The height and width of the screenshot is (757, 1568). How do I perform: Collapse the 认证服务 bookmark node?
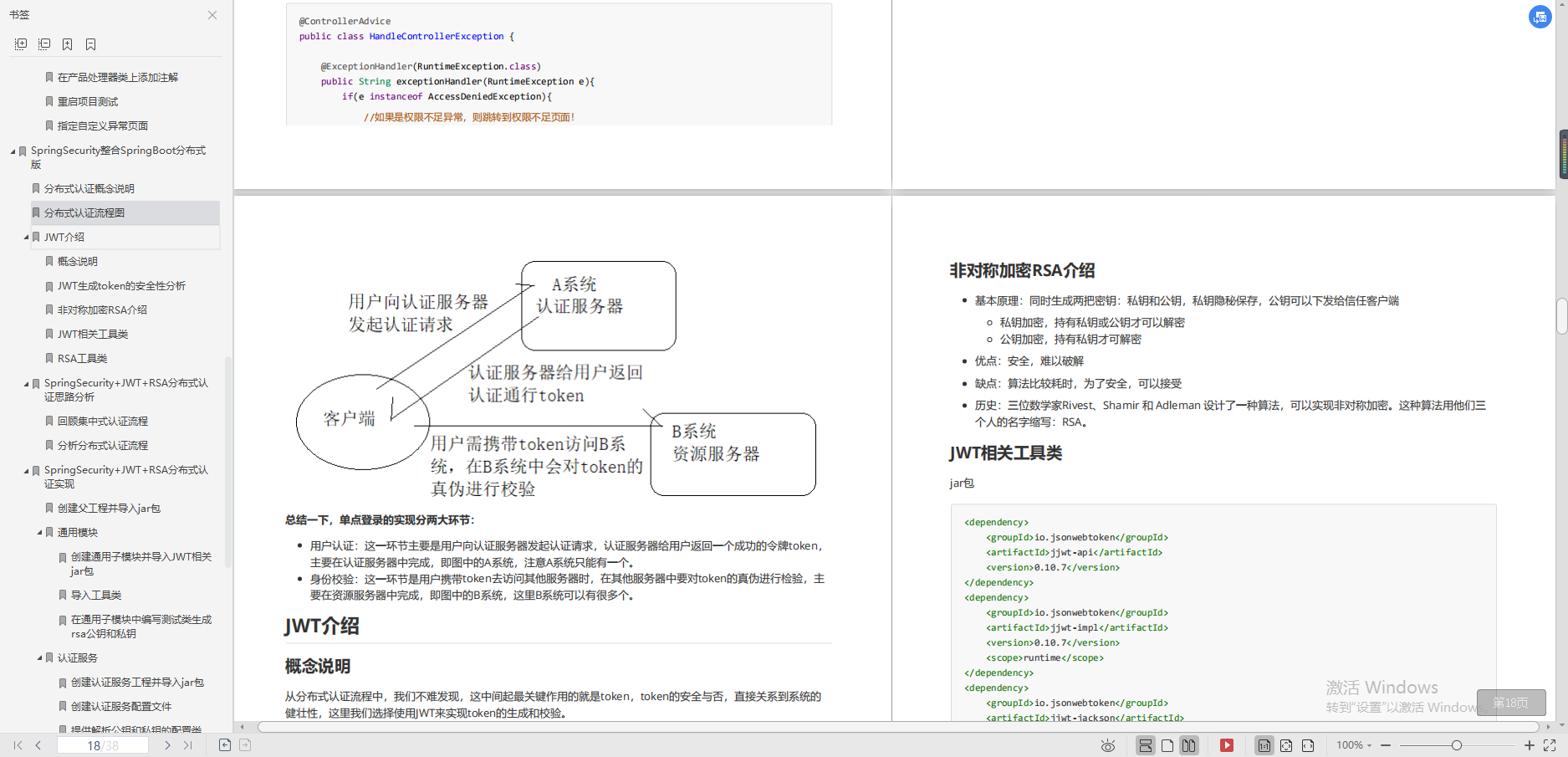[x=39, y=658]
